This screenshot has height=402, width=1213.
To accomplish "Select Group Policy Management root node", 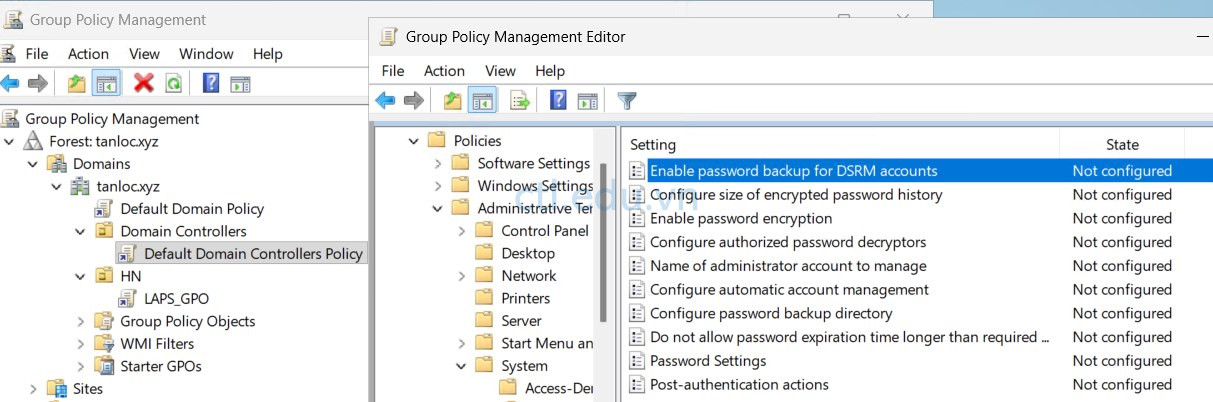I will pos(111,119).
